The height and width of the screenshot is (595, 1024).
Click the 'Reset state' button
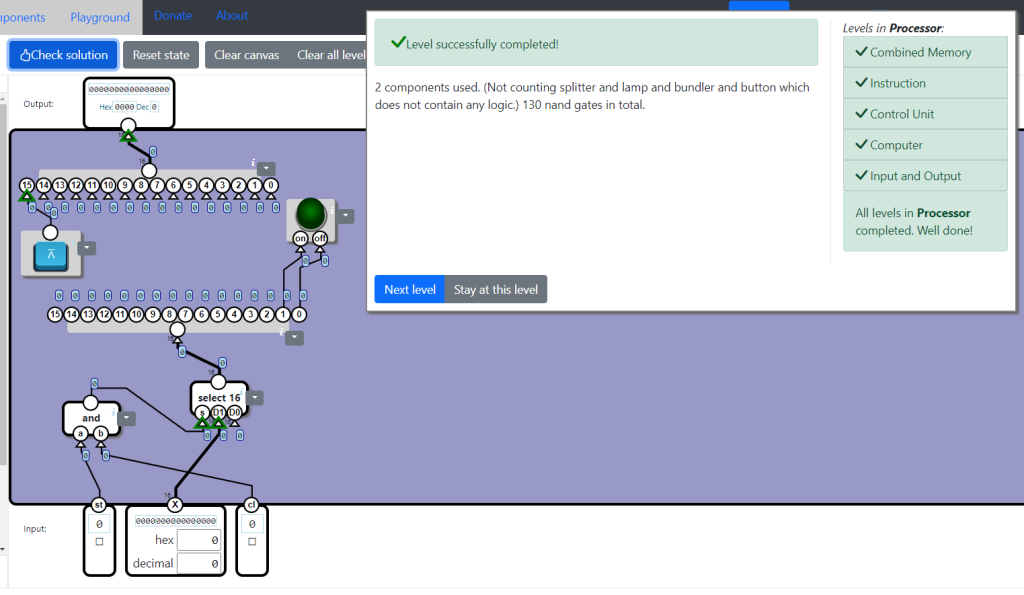tap(161, 55)
